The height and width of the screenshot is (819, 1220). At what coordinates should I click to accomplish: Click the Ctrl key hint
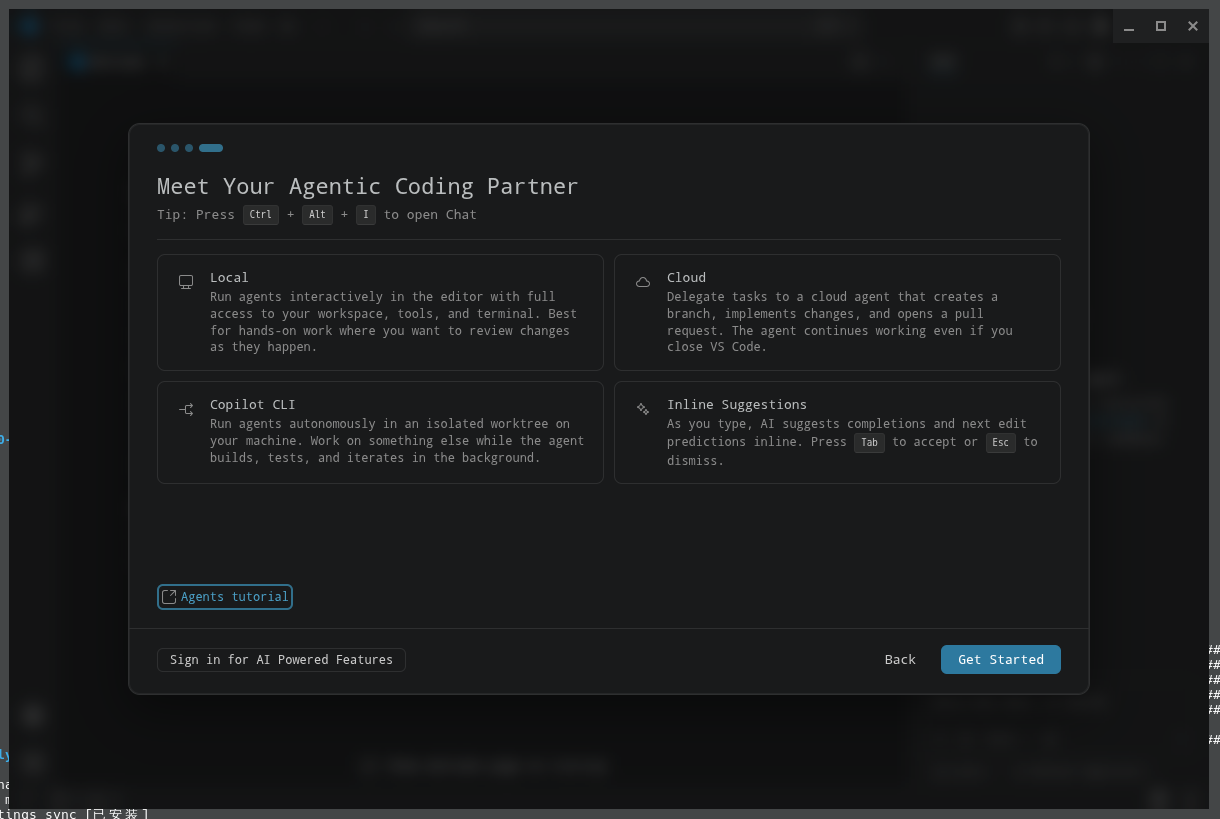[x=261, y=215]
